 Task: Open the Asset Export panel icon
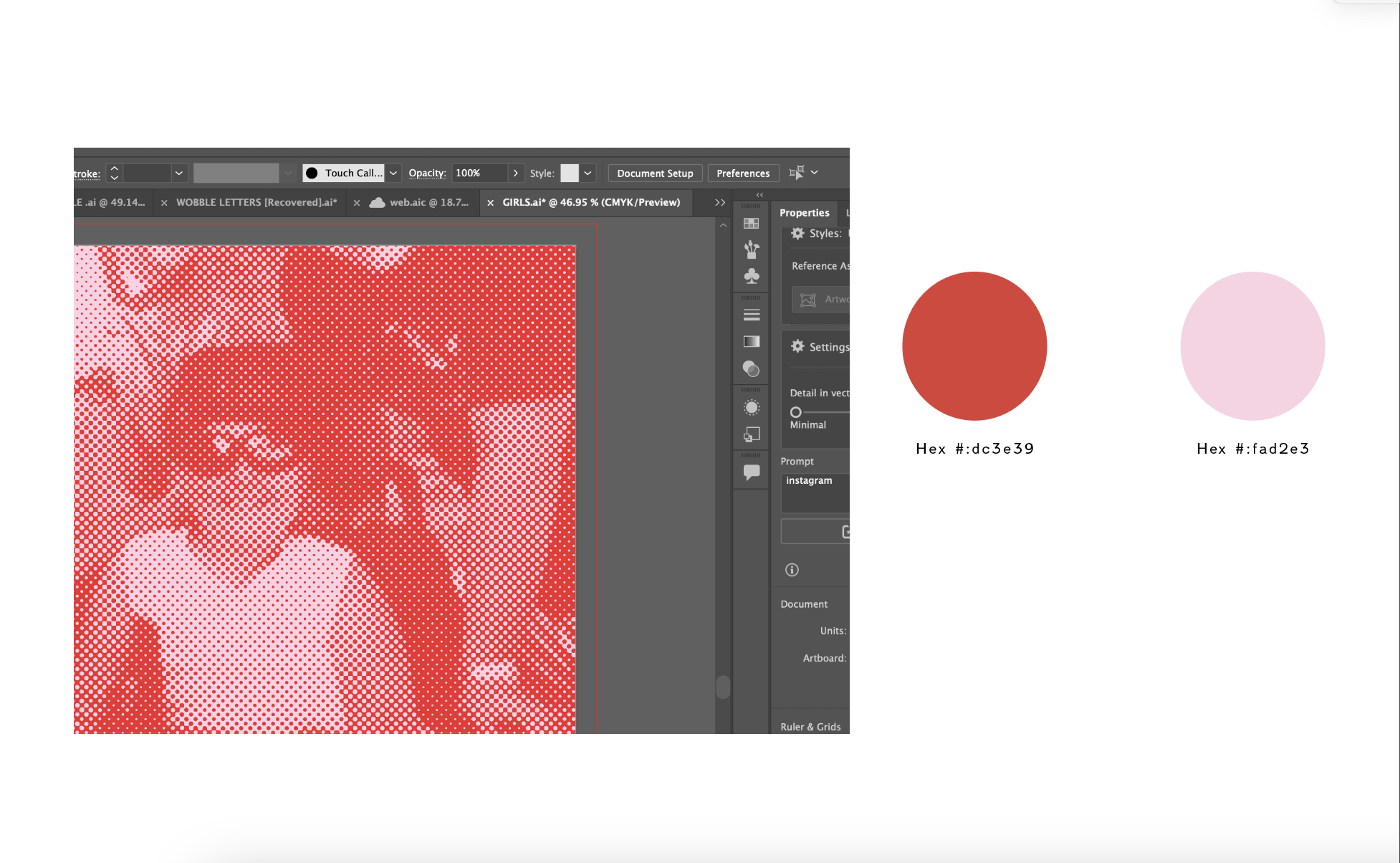tap(751, 434)
